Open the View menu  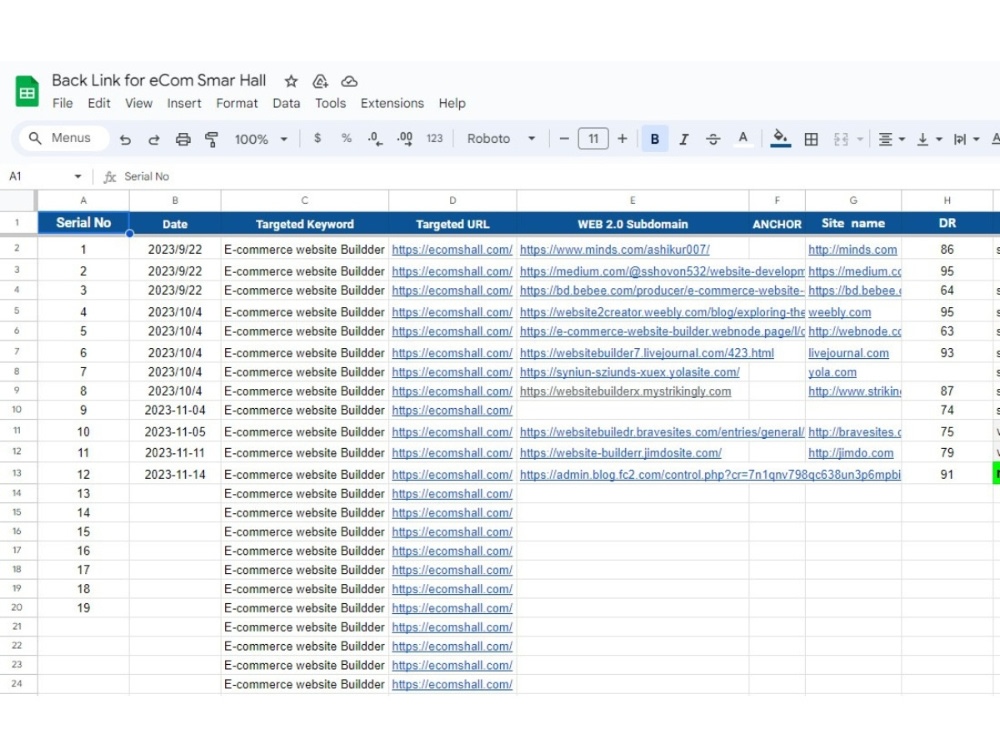click(138, 103)
